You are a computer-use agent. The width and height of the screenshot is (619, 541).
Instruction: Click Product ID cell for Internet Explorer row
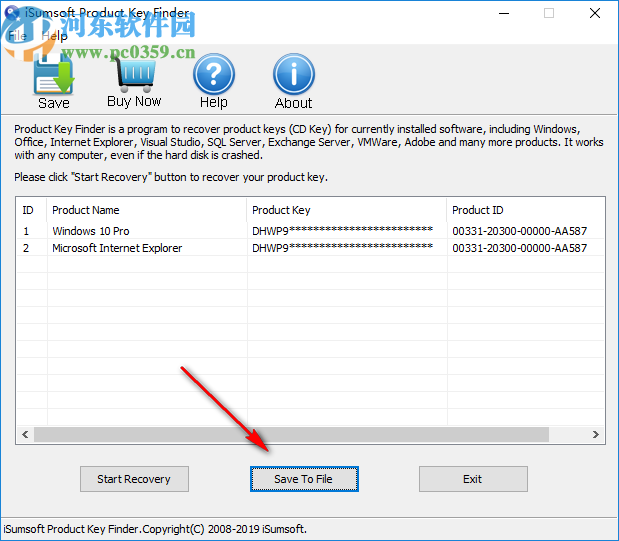(x=525, y=248)
